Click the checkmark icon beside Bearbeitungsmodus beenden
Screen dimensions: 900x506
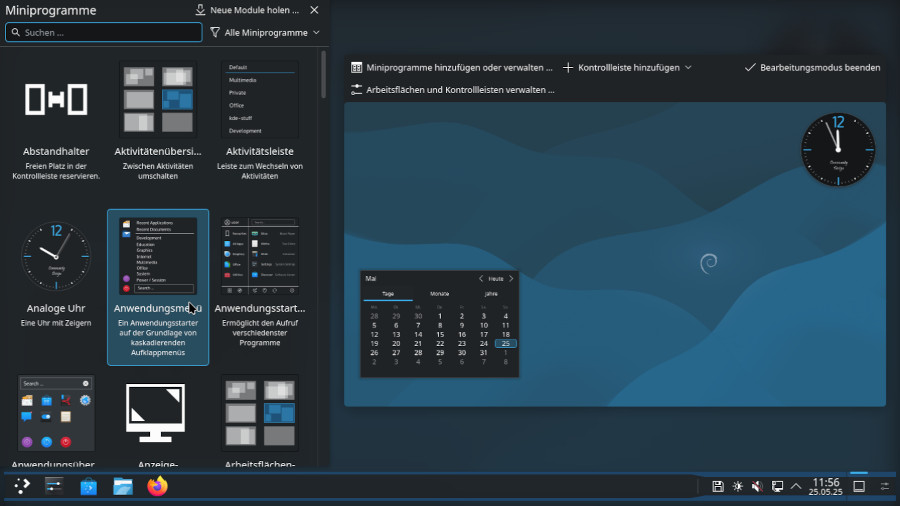pos(750,68)
